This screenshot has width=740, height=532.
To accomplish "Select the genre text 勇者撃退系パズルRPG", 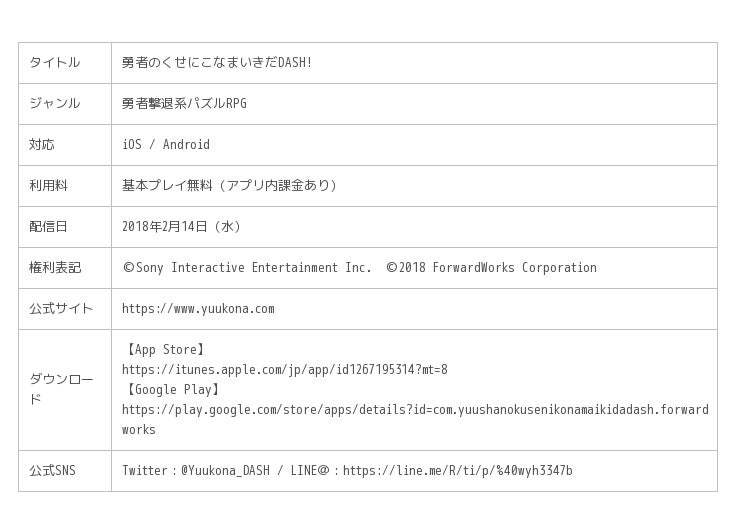I will click(184, 104).
